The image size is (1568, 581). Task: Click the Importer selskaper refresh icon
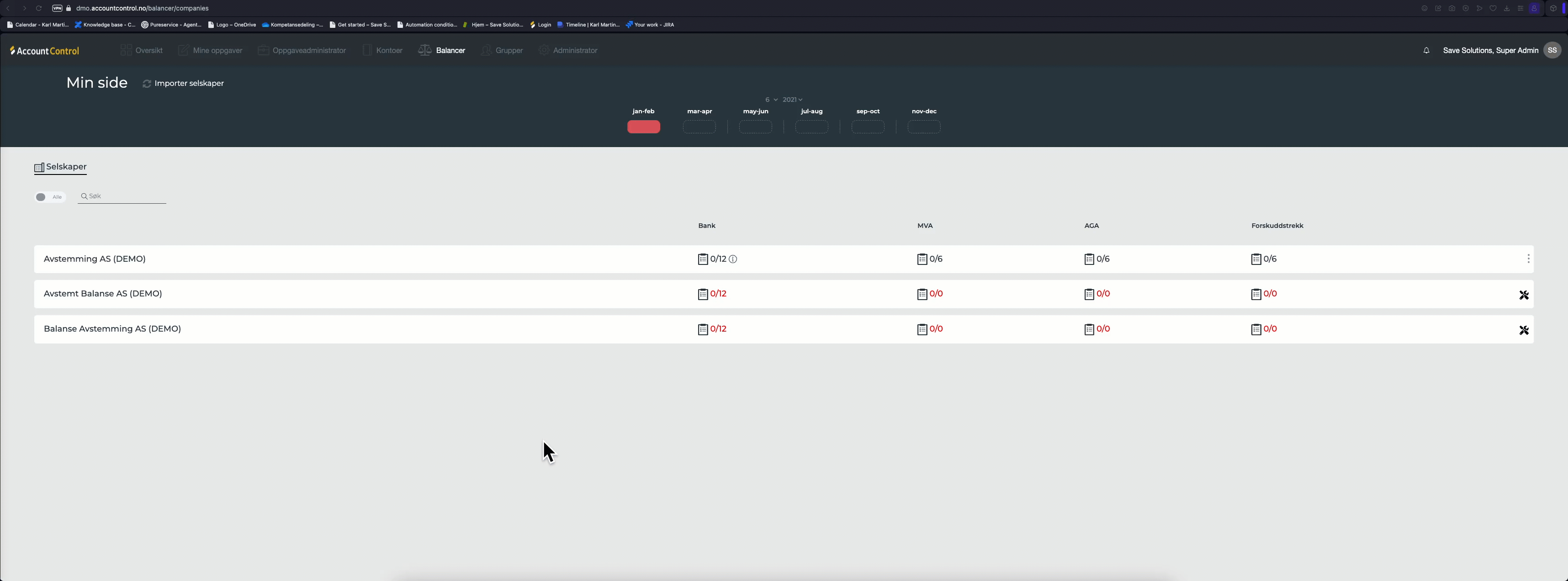coord(147,84)
